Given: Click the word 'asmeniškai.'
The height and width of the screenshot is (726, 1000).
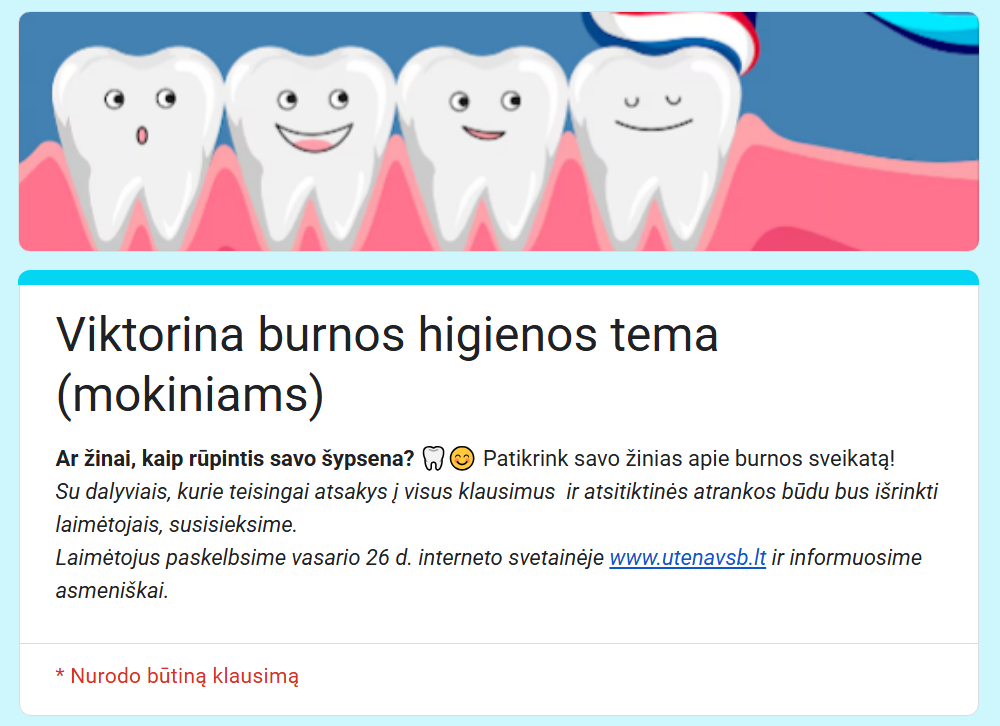Looking at the screenshot, I should (x=112, y=590).
